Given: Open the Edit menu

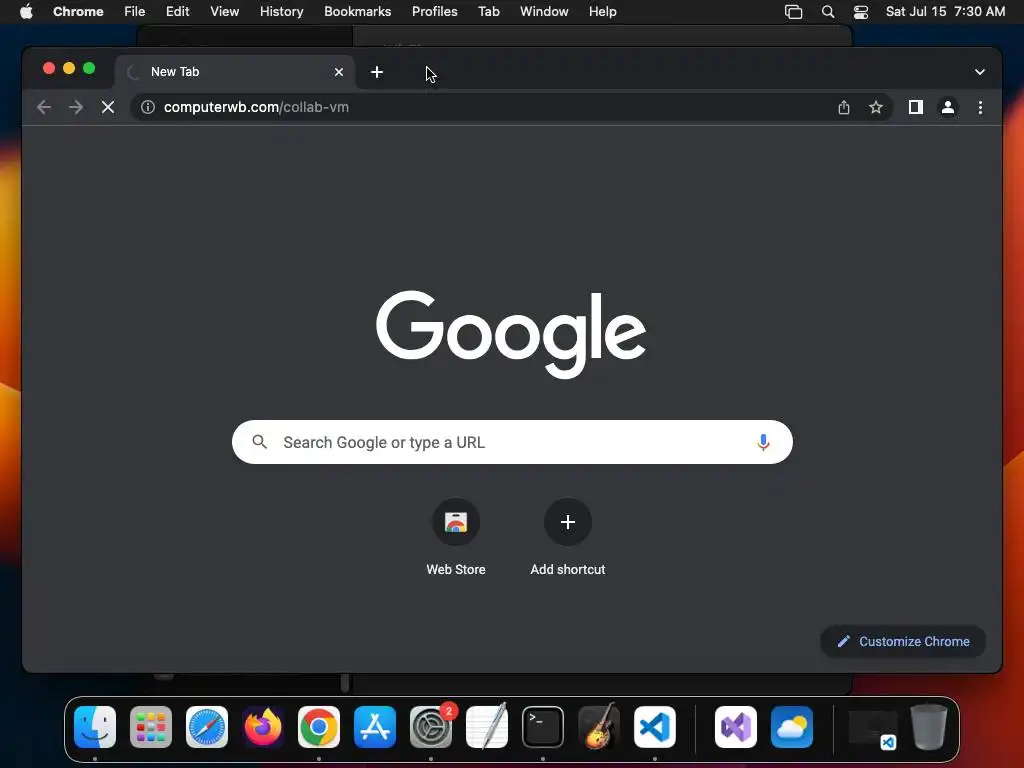Looking at the screenshot, I should pyautogui.click(x=177, y=11).
